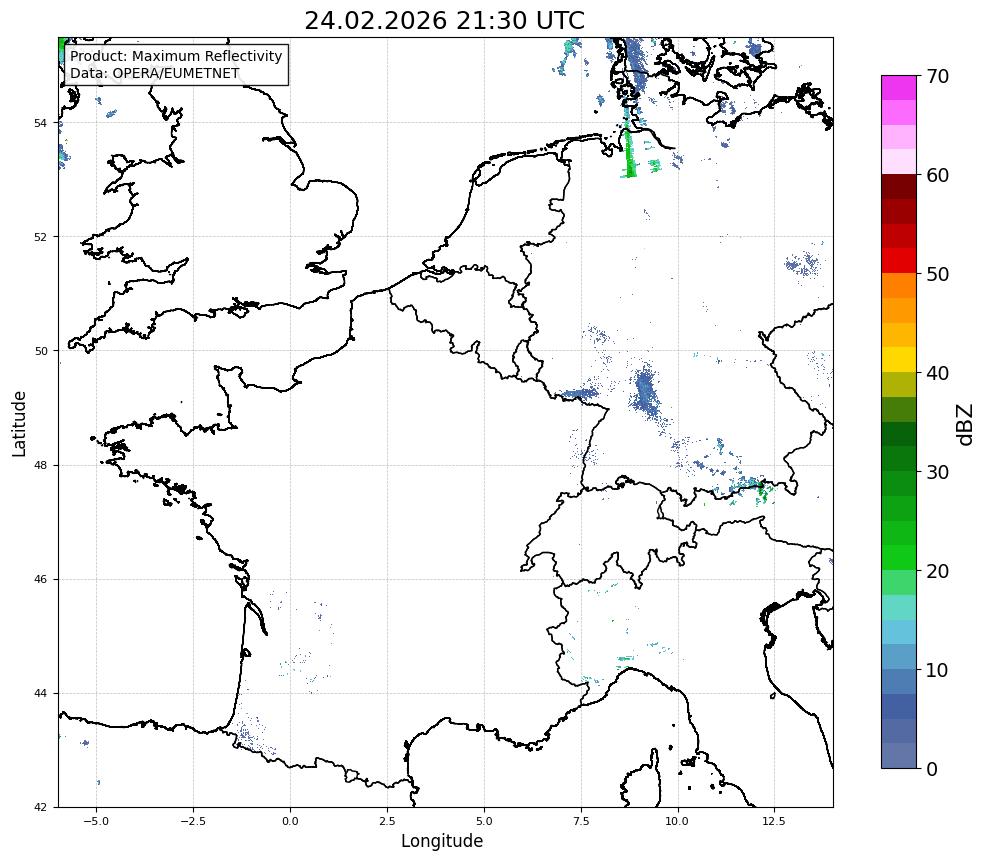Click the longitude tick label 5.0
This screenshot has width=985, height=860.
pos(484,821)
